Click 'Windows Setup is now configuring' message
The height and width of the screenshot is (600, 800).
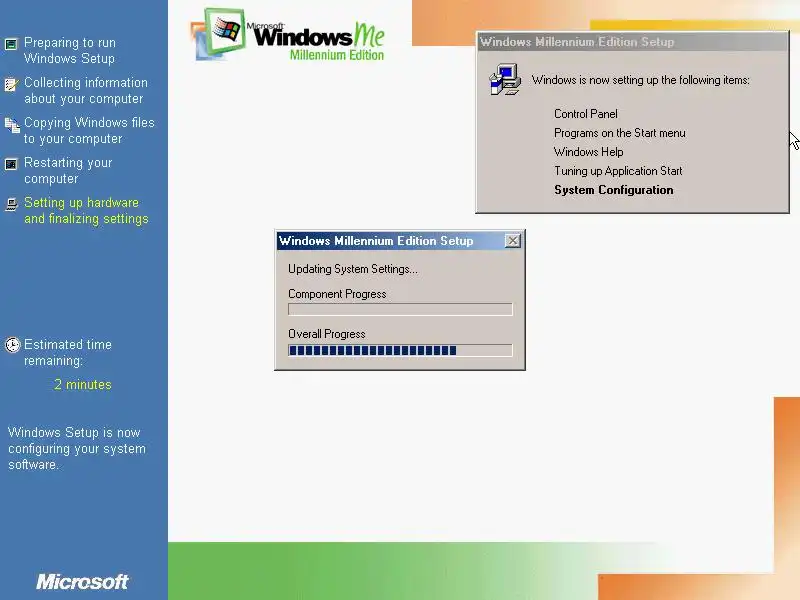[77, 448]
